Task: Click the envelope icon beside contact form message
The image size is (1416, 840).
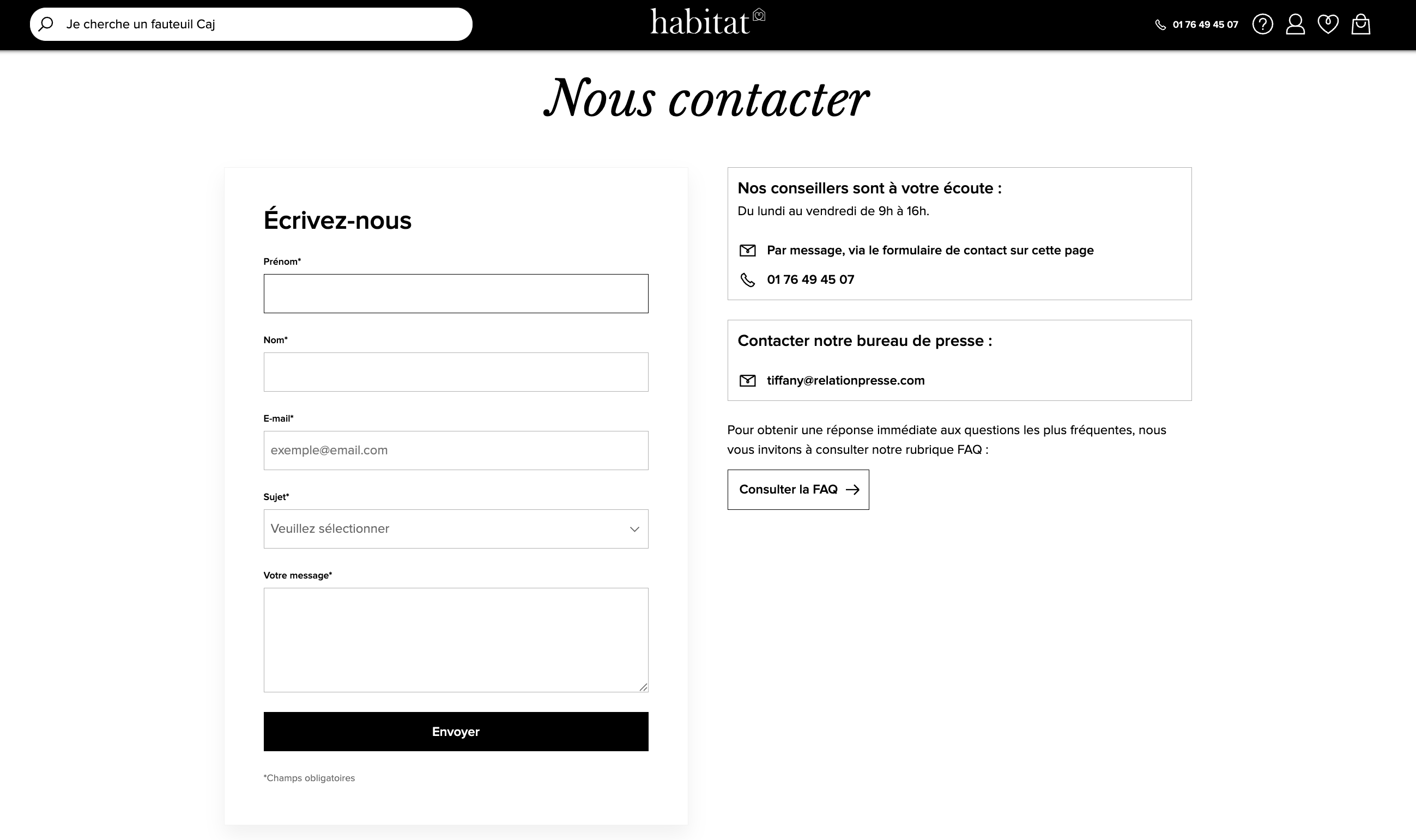Action: (x=747, y=250)
